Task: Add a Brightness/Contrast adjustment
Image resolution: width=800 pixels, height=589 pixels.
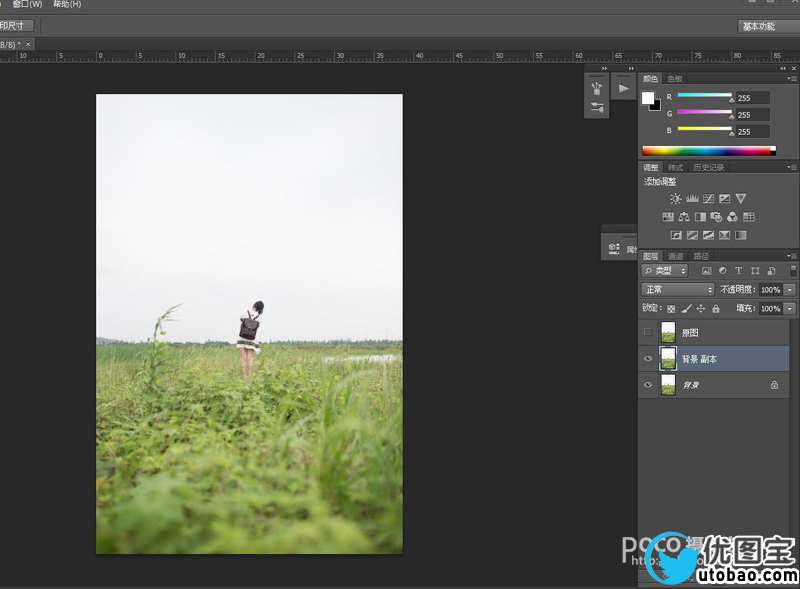Action: coord(675,199)
